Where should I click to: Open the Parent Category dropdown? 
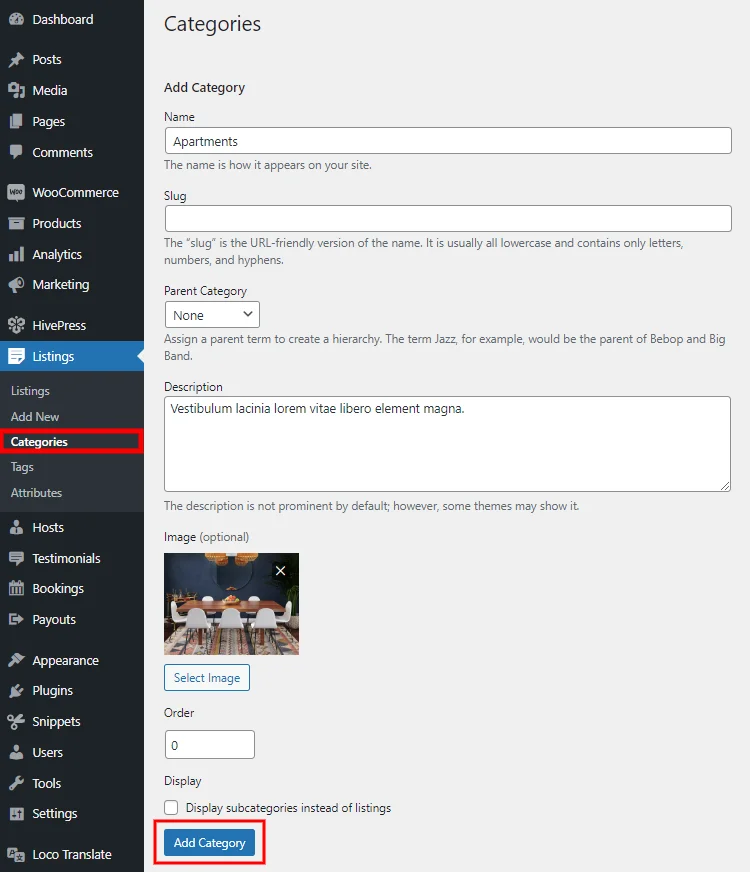(x=212, y=315)
